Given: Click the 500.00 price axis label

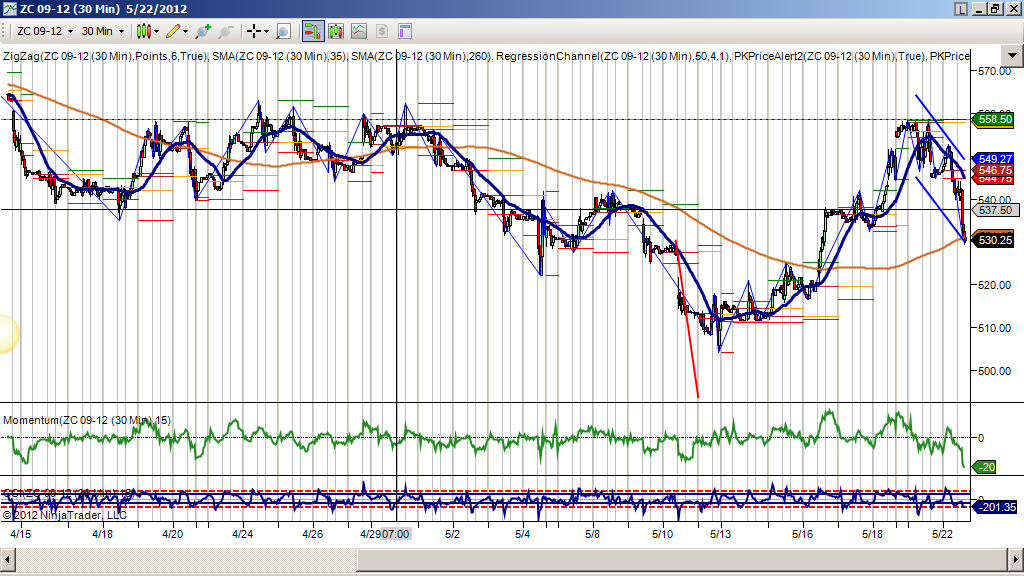Looking at the screenshot, I should point(994,371).
